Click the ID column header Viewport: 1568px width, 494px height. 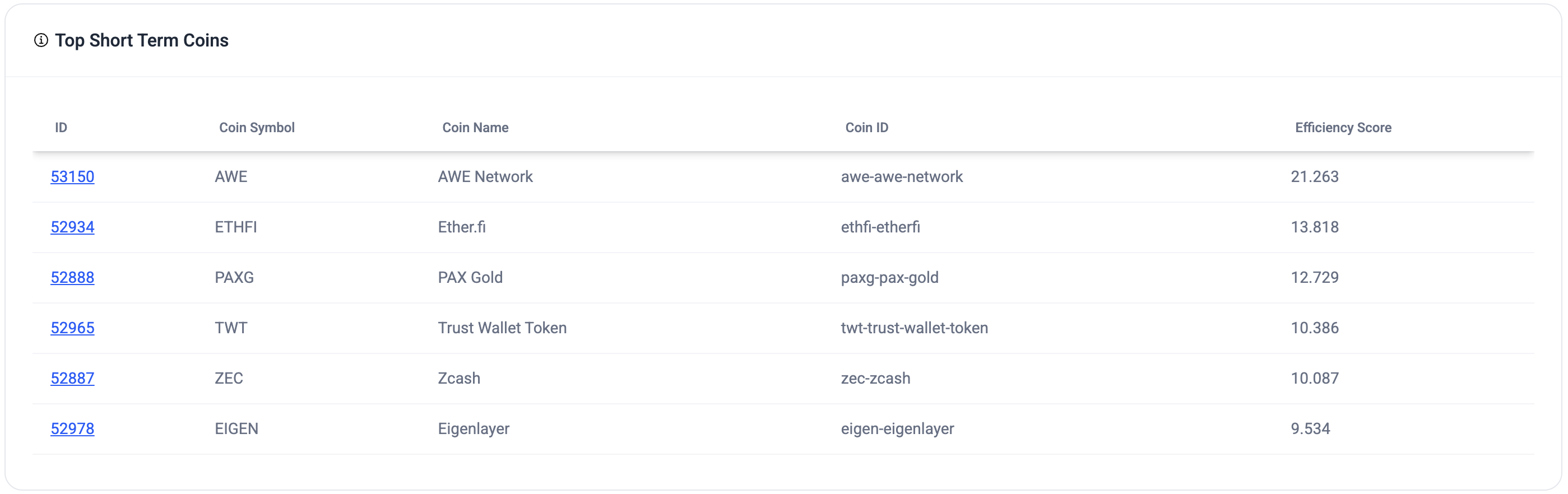pos(61,127)
